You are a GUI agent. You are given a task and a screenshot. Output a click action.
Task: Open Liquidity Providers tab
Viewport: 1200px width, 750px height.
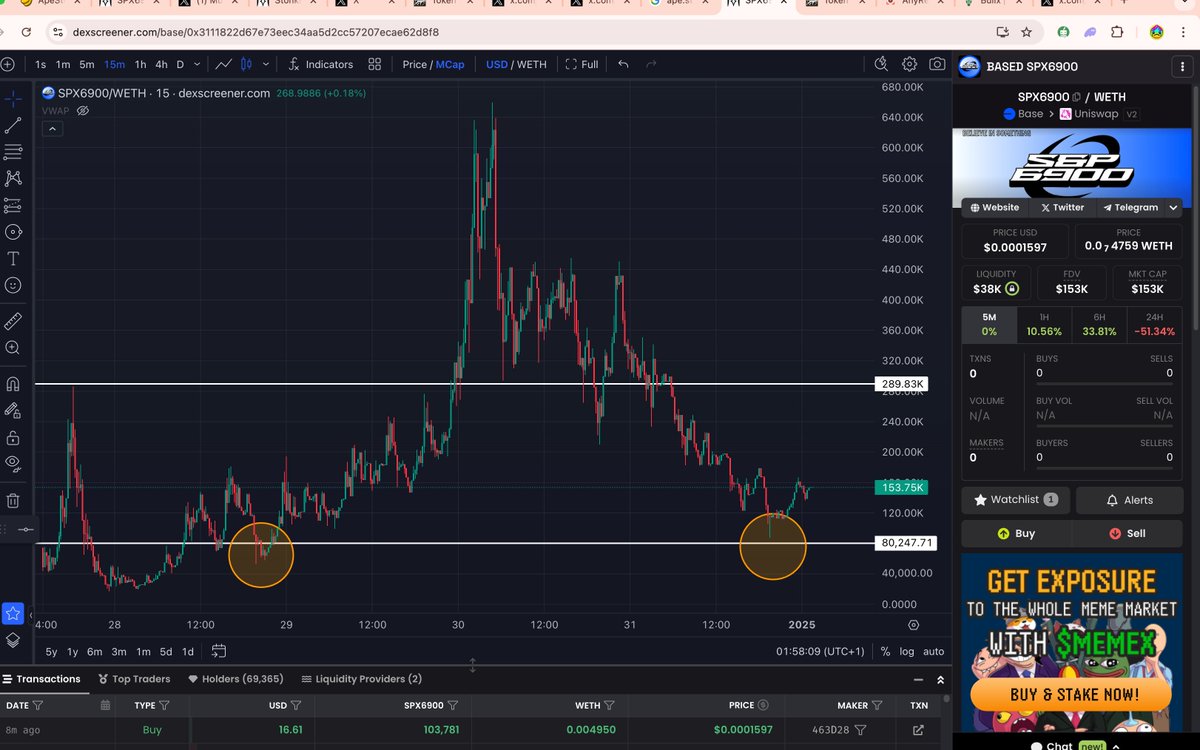click(361, 679)
